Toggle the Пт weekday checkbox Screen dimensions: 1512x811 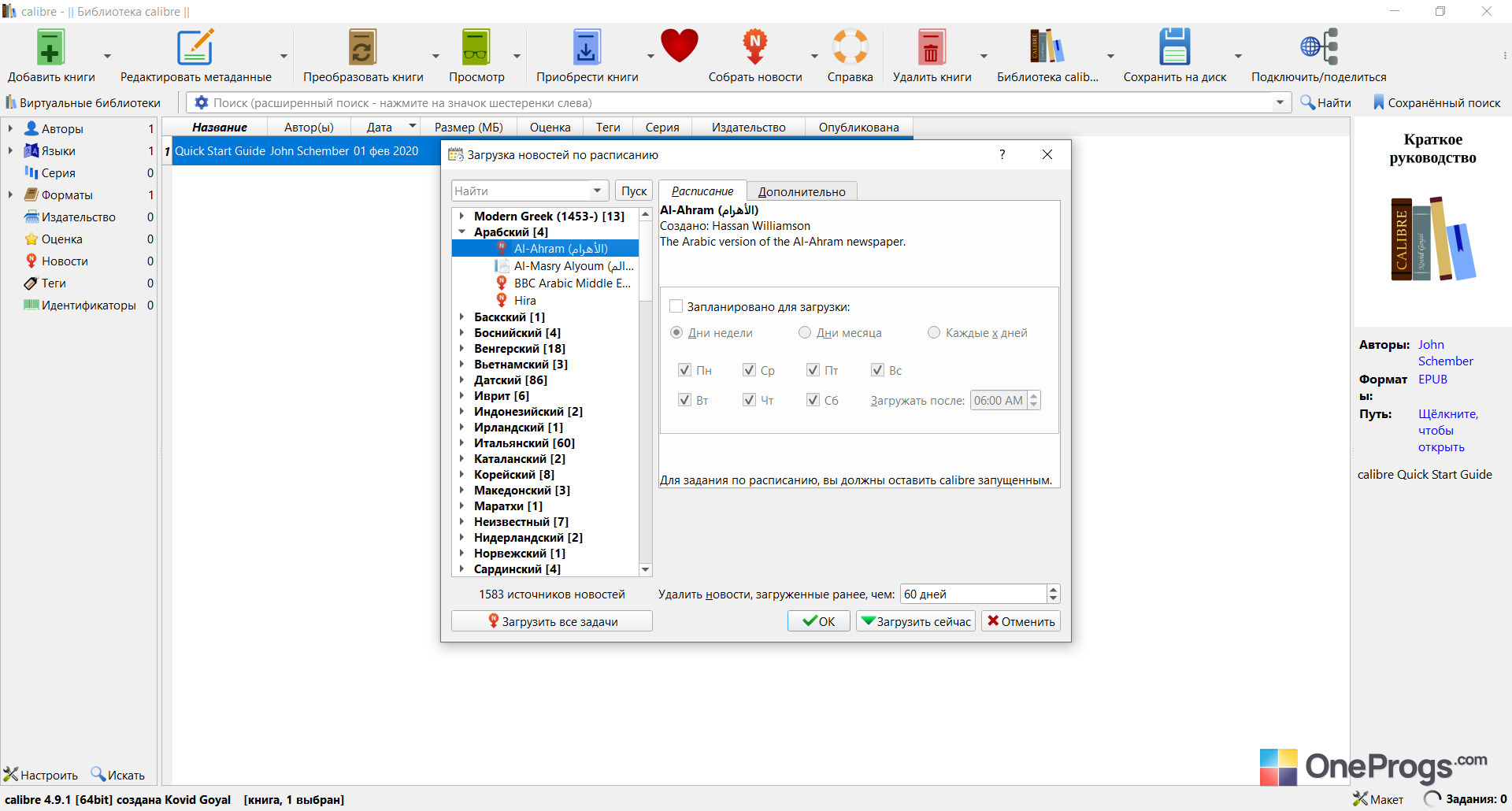click(x=813, y=370)
